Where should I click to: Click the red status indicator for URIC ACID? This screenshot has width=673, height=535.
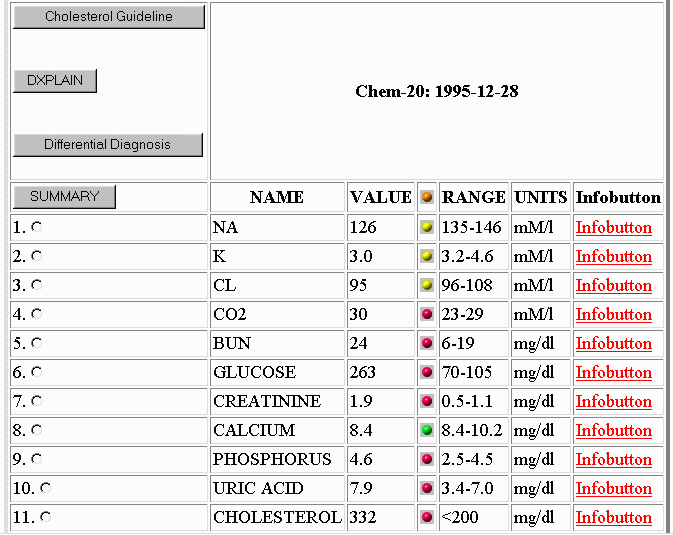point(427,489)
